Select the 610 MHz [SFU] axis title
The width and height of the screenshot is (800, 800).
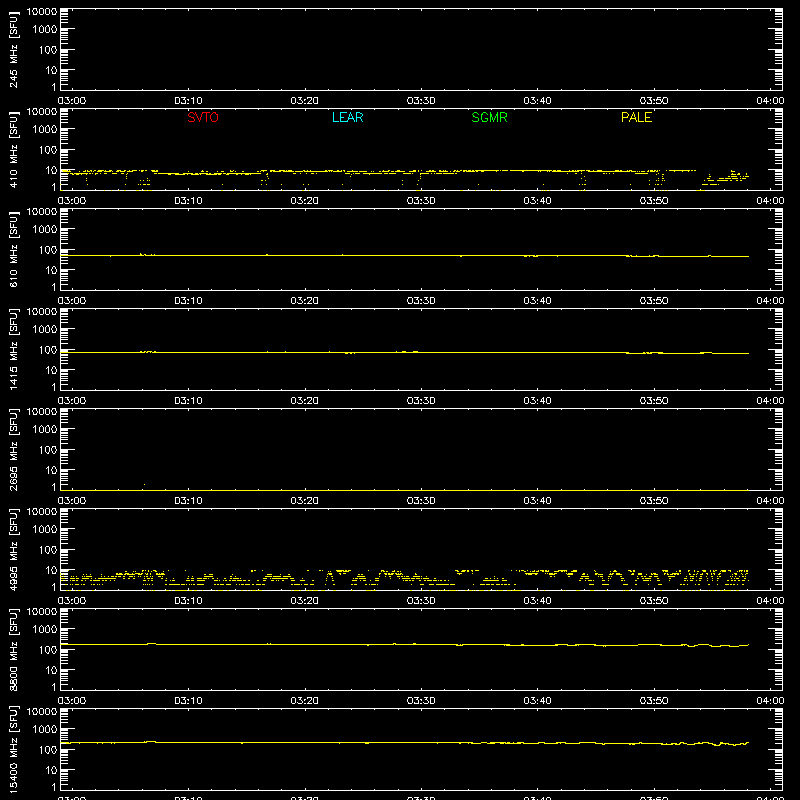click(13, 251)
